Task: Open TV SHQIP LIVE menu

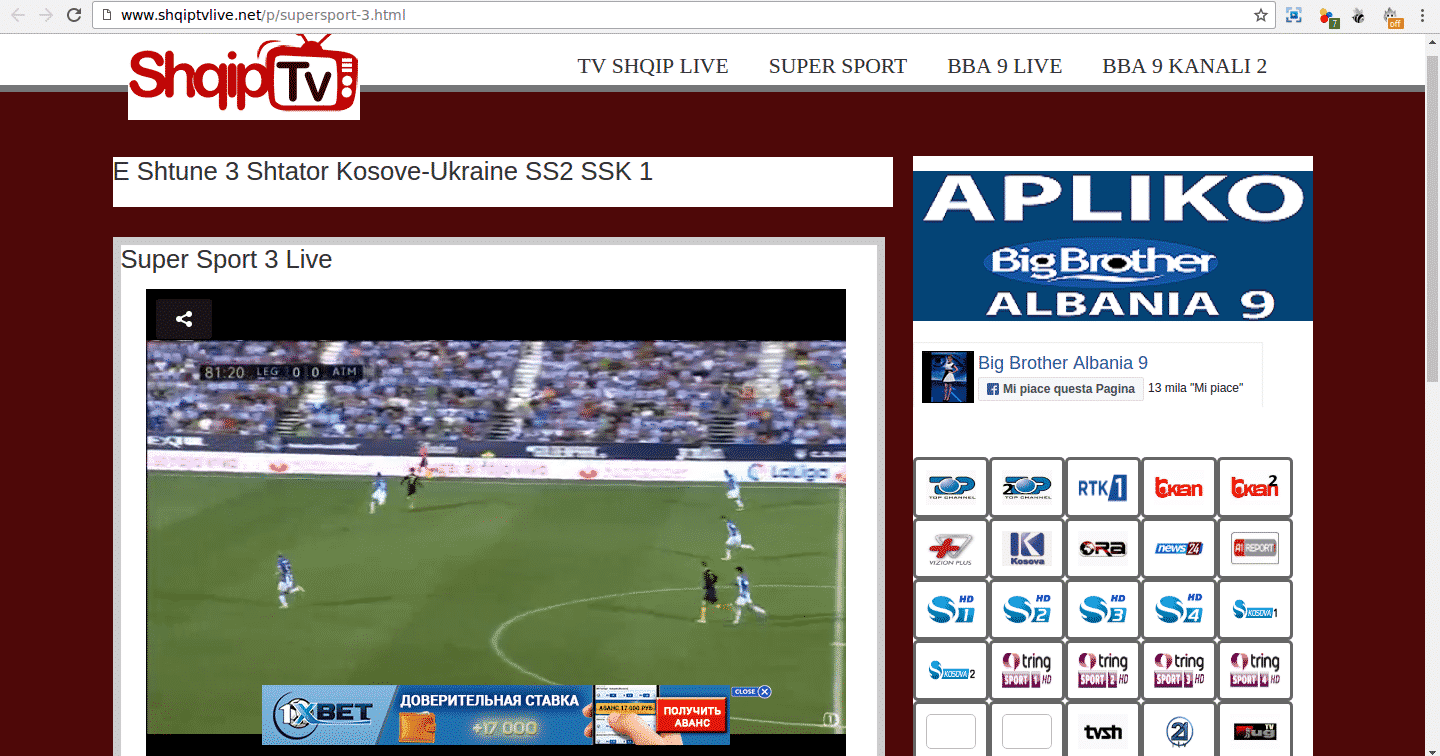Action: 653,66
